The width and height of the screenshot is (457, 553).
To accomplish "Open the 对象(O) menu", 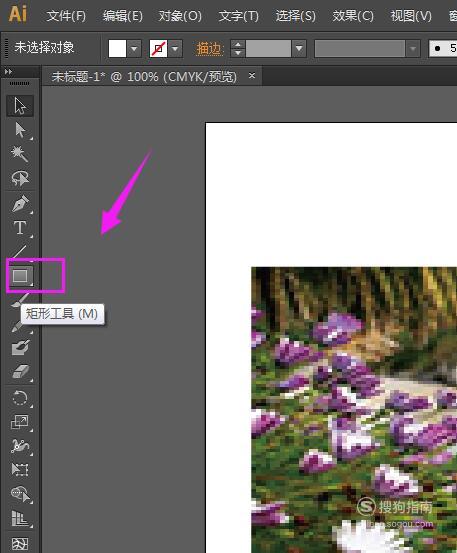I will pyautogui.click(x=180, y=16).
